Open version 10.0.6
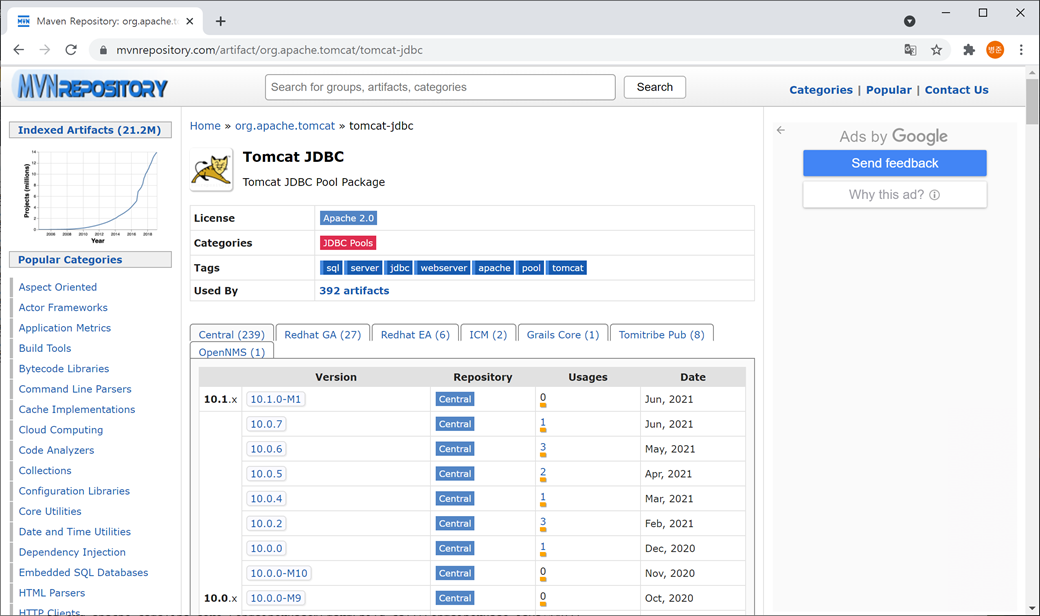 [266, 449]
